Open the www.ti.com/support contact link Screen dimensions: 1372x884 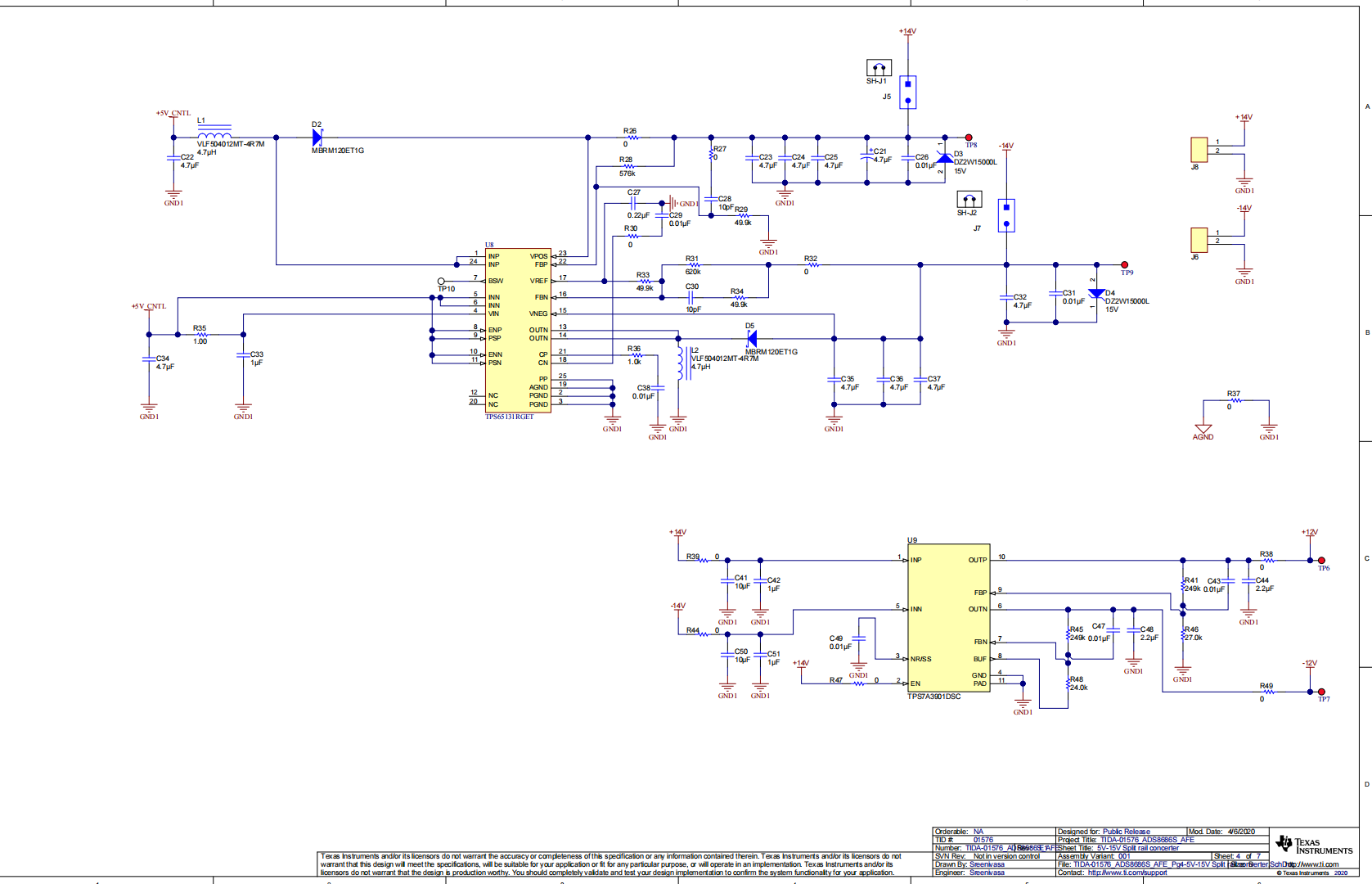[1127, 873]
